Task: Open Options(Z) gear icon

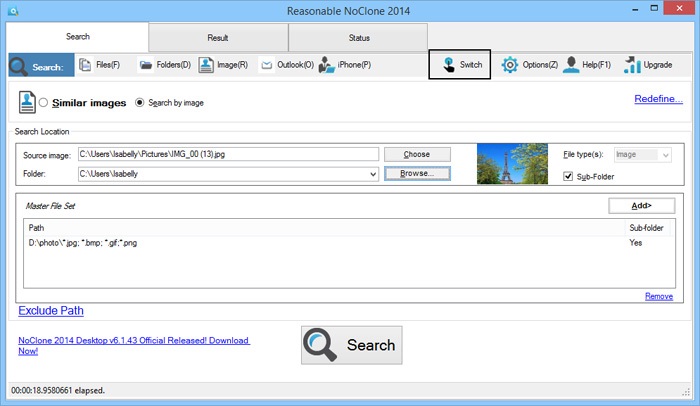Action: tap(509, 65)
